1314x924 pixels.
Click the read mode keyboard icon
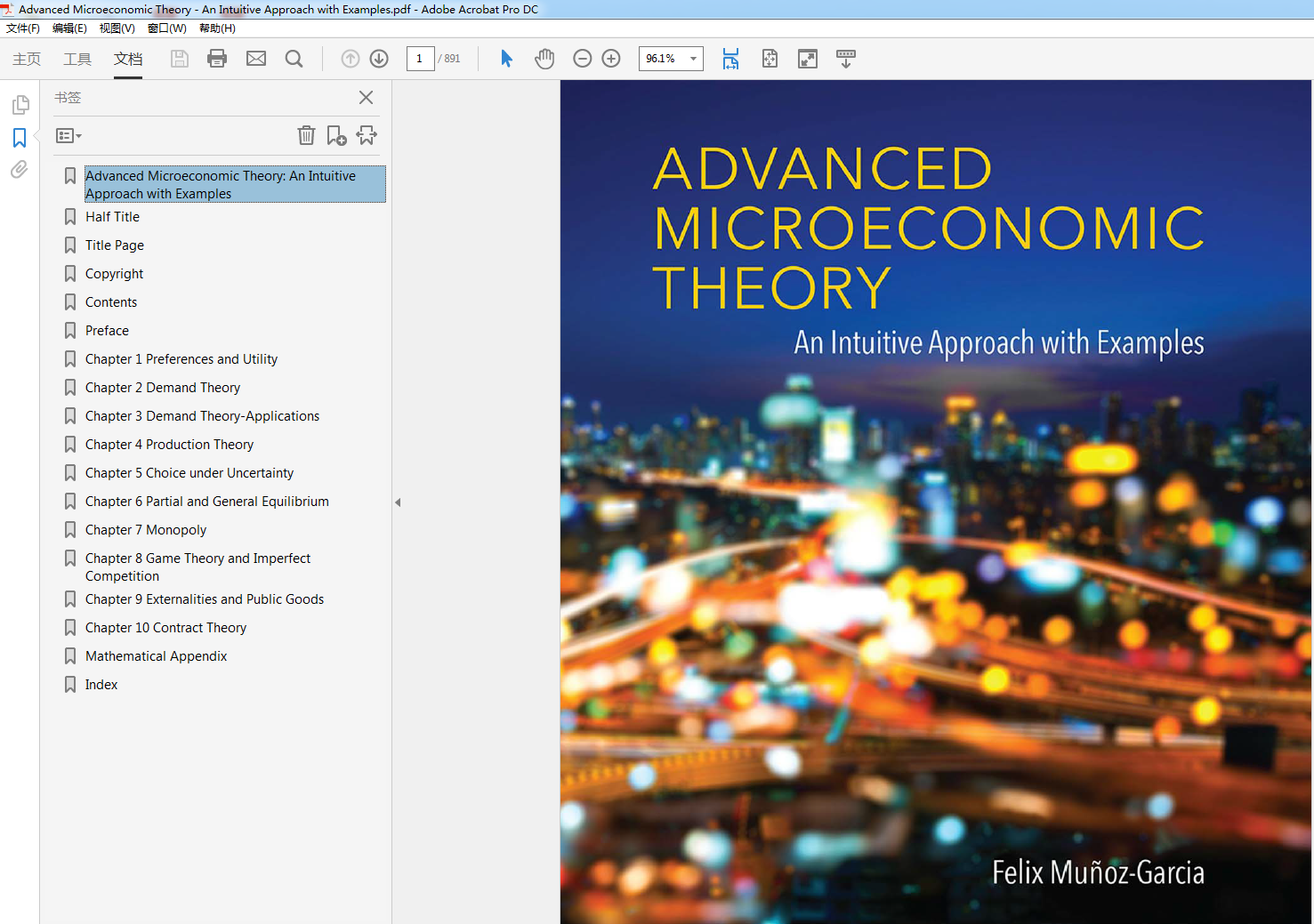coord(846,59)
